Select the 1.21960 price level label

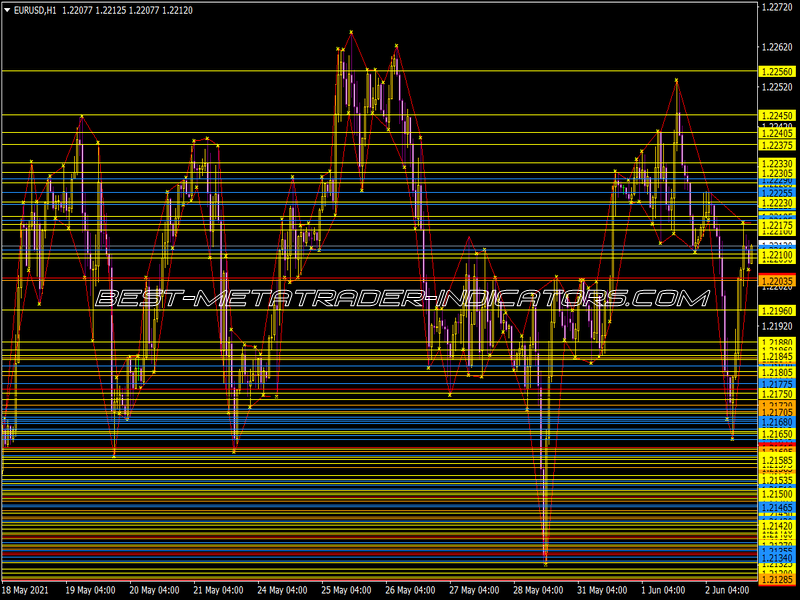pyautogui.click(x=777, y=311)
